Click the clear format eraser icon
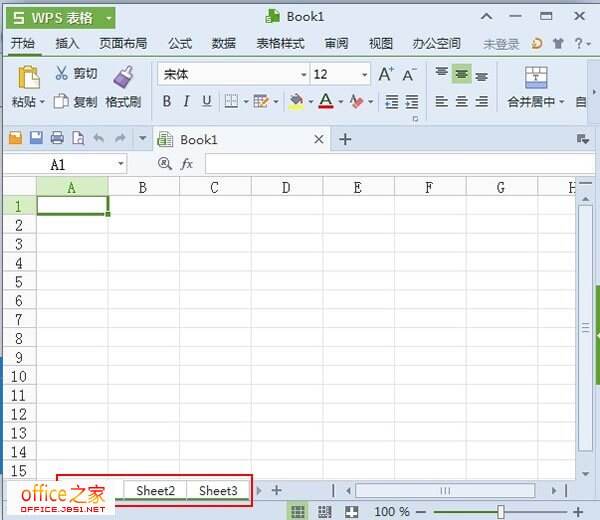600x520 pixels. [357, 101]
